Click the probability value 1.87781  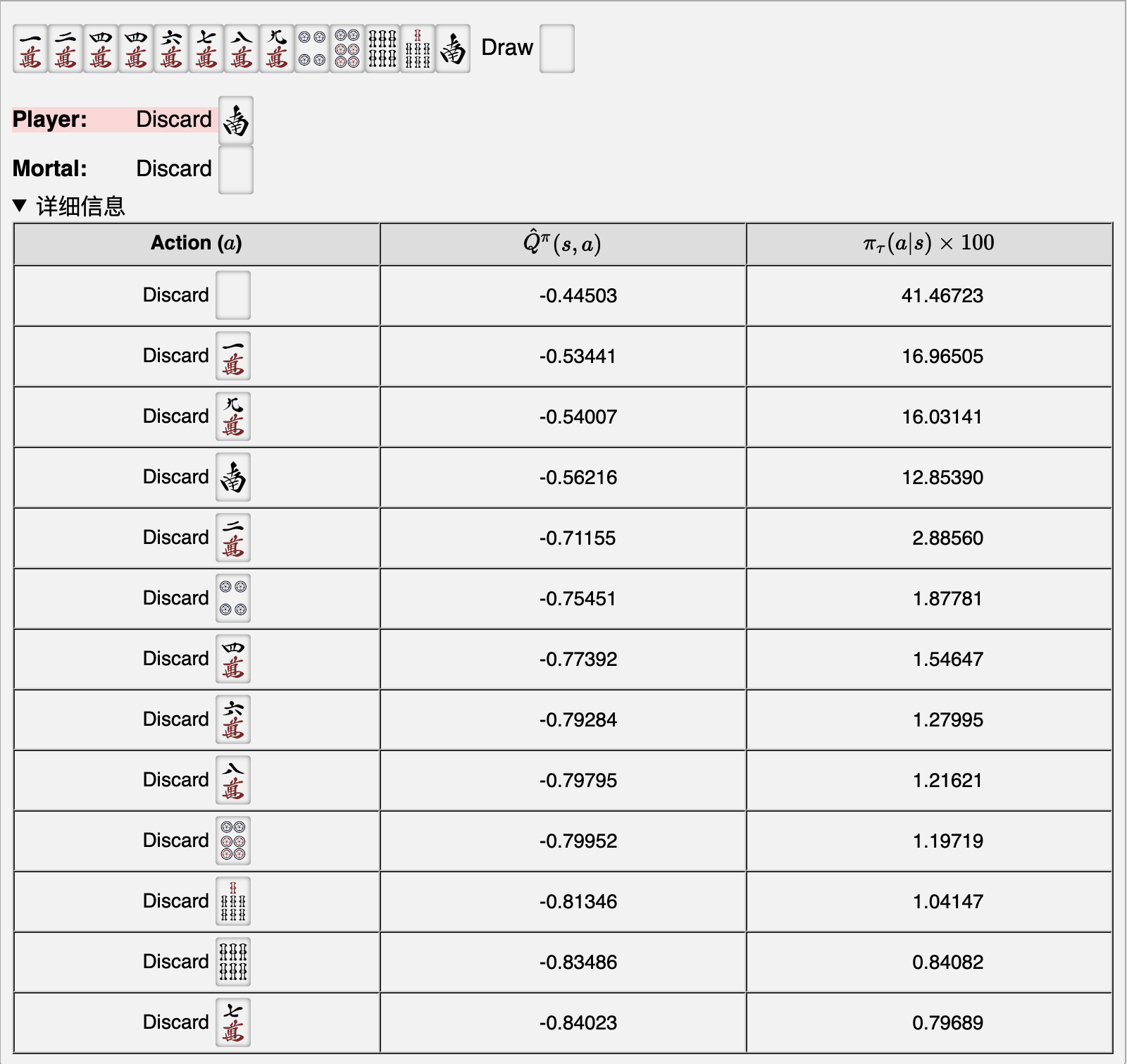[947, 598]
